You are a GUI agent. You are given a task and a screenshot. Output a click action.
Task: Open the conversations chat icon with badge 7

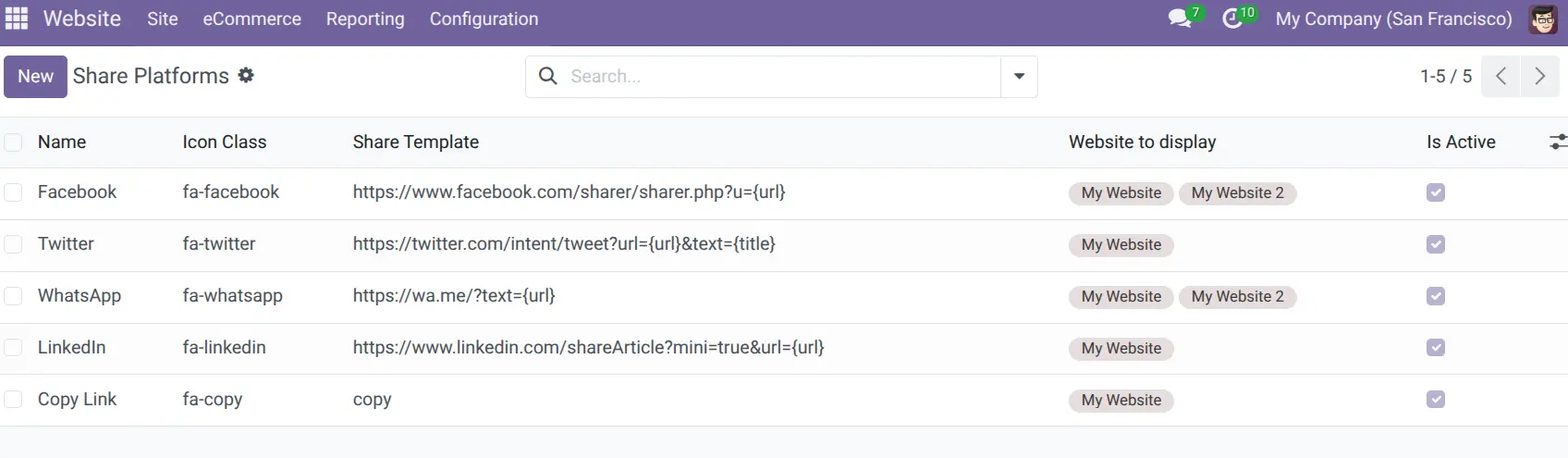1180,19
